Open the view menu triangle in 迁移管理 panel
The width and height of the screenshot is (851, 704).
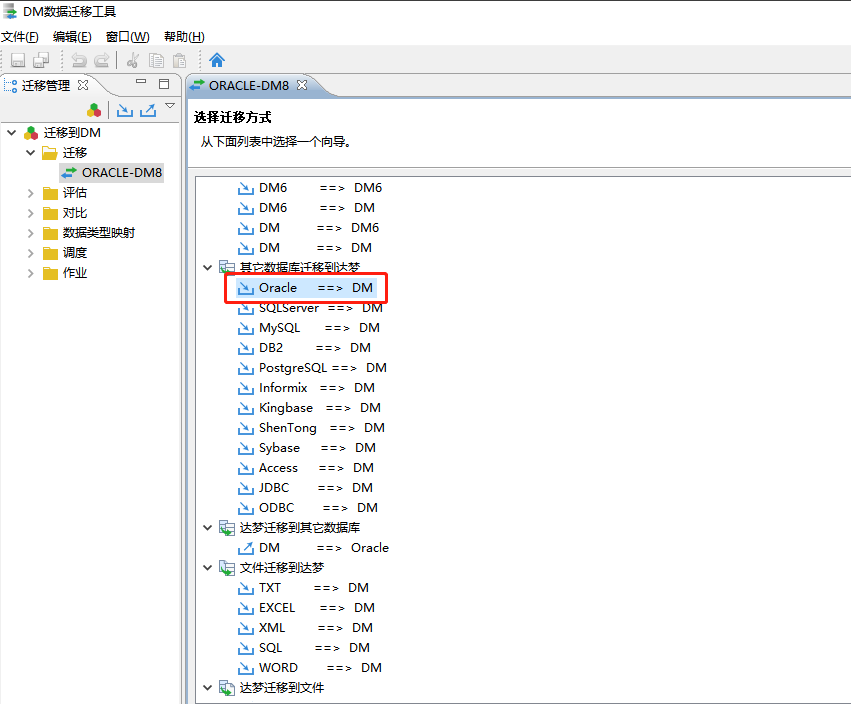(x=170, y=106)
